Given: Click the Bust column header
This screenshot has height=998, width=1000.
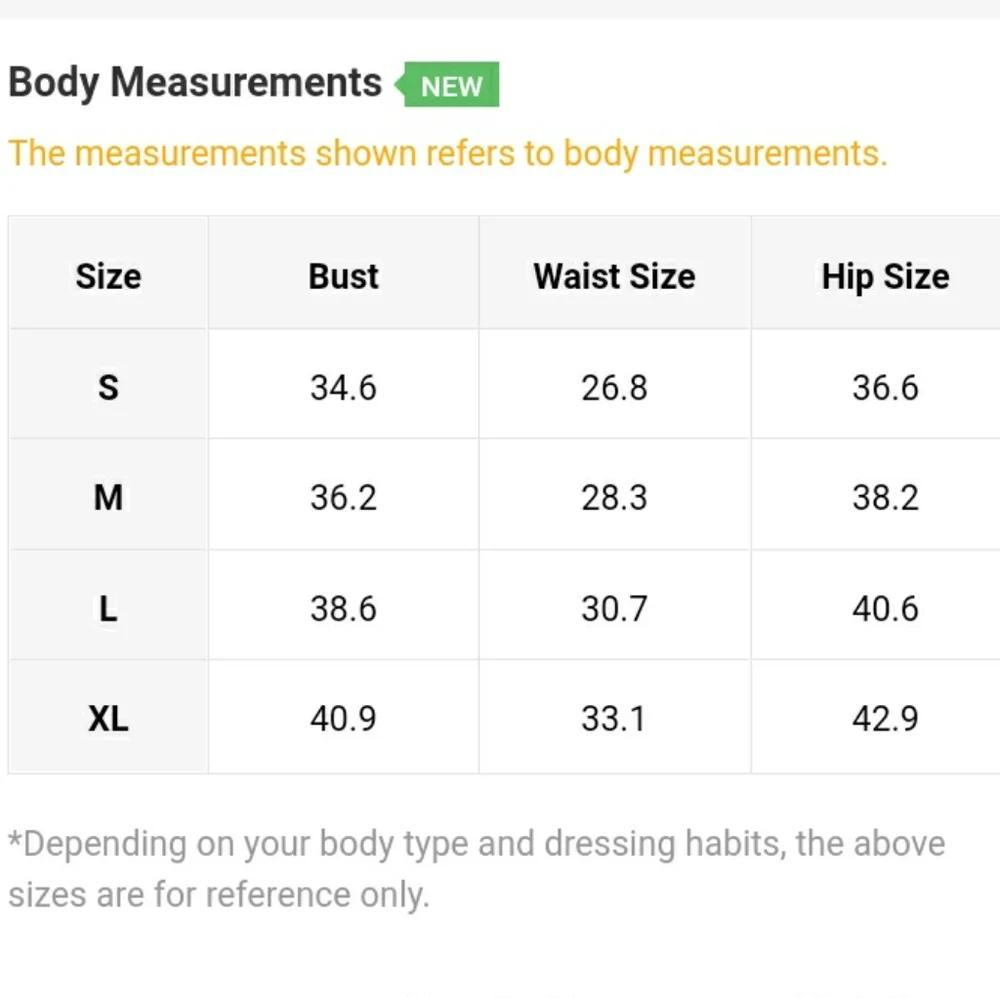Looking at the screenshot, I should 344,276.
